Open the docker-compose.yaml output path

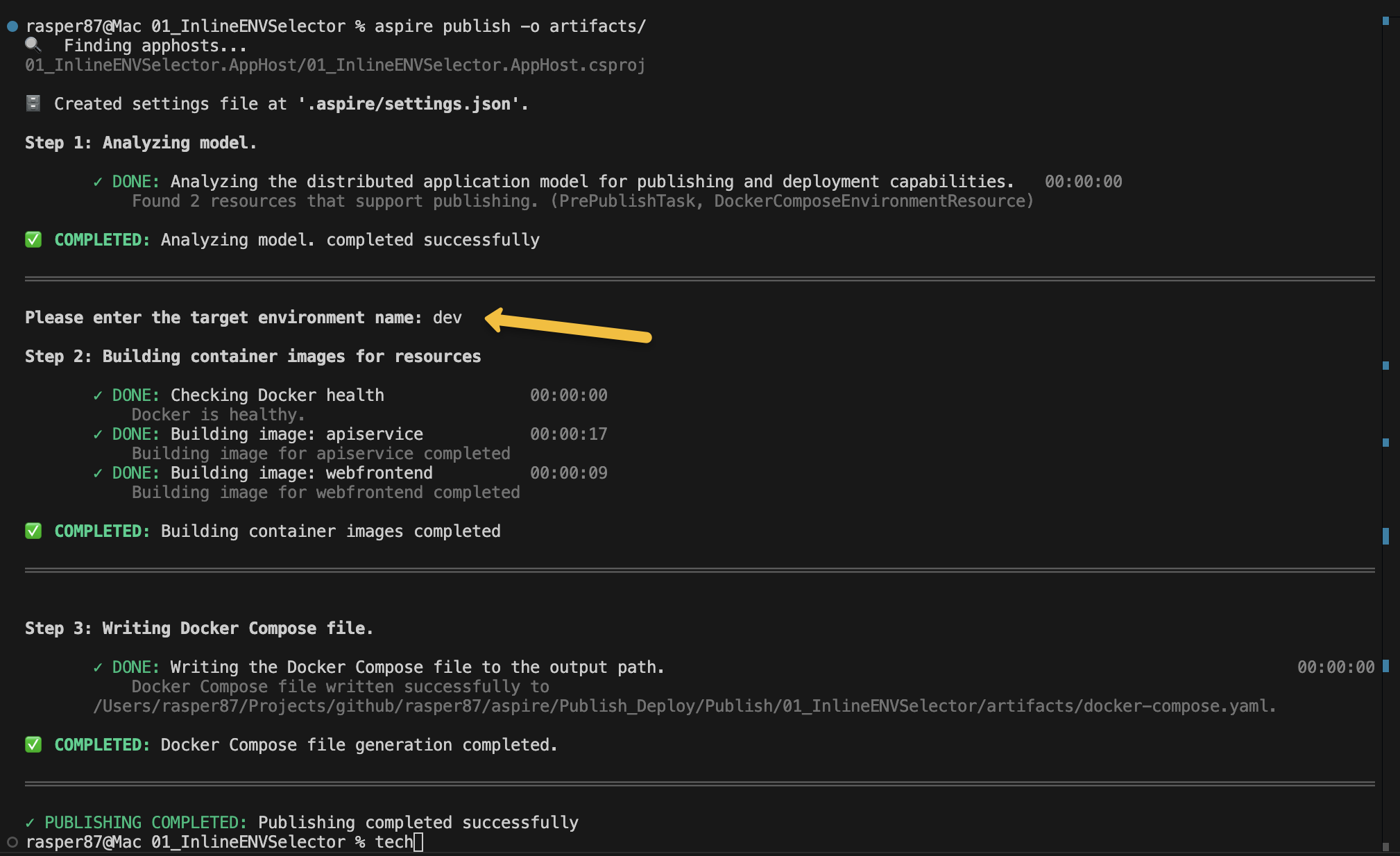point(683,706)
